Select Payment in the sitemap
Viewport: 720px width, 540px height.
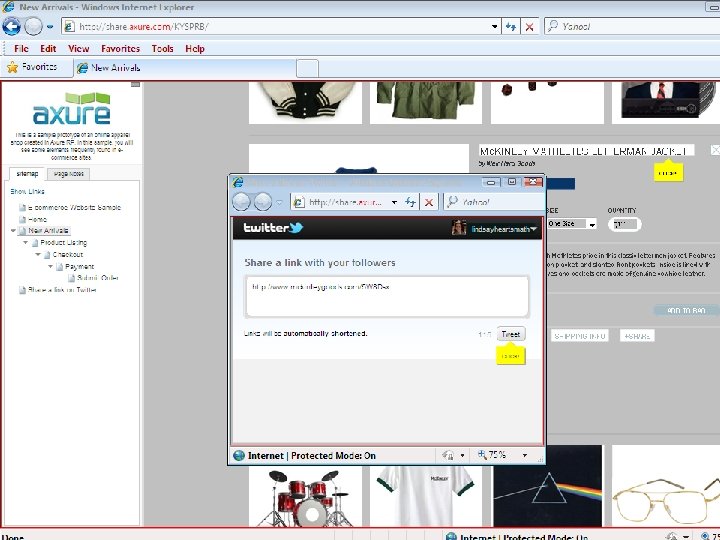point(79,266)
